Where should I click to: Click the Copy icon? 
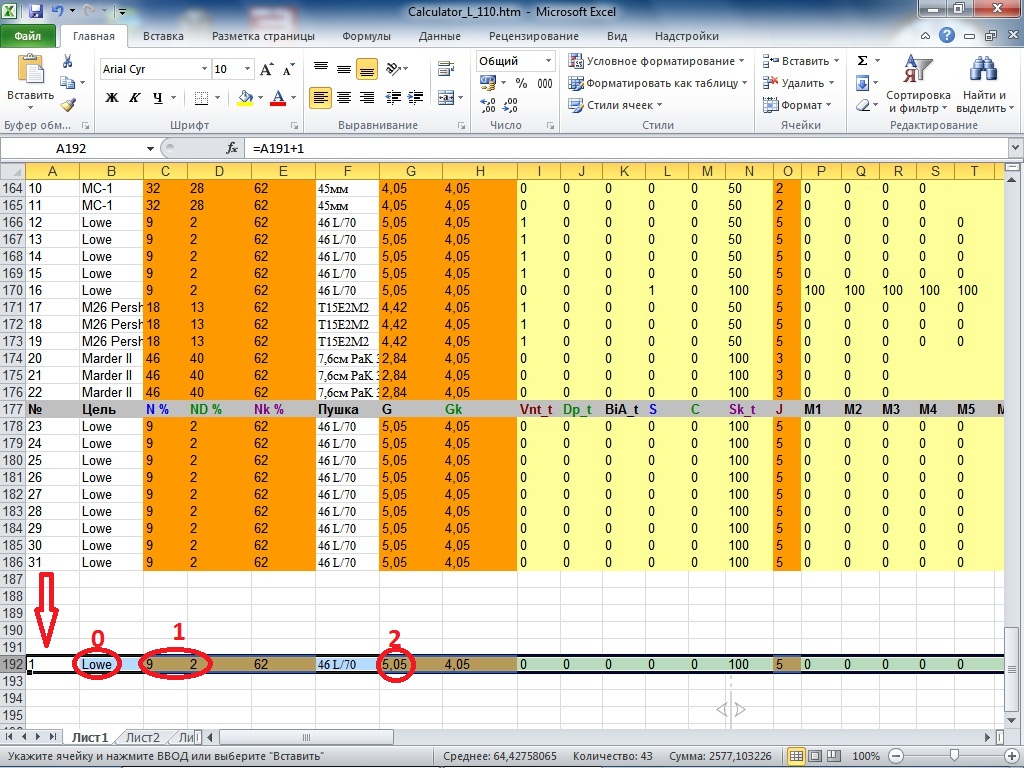pyautogui.click(x=67, y=83)
